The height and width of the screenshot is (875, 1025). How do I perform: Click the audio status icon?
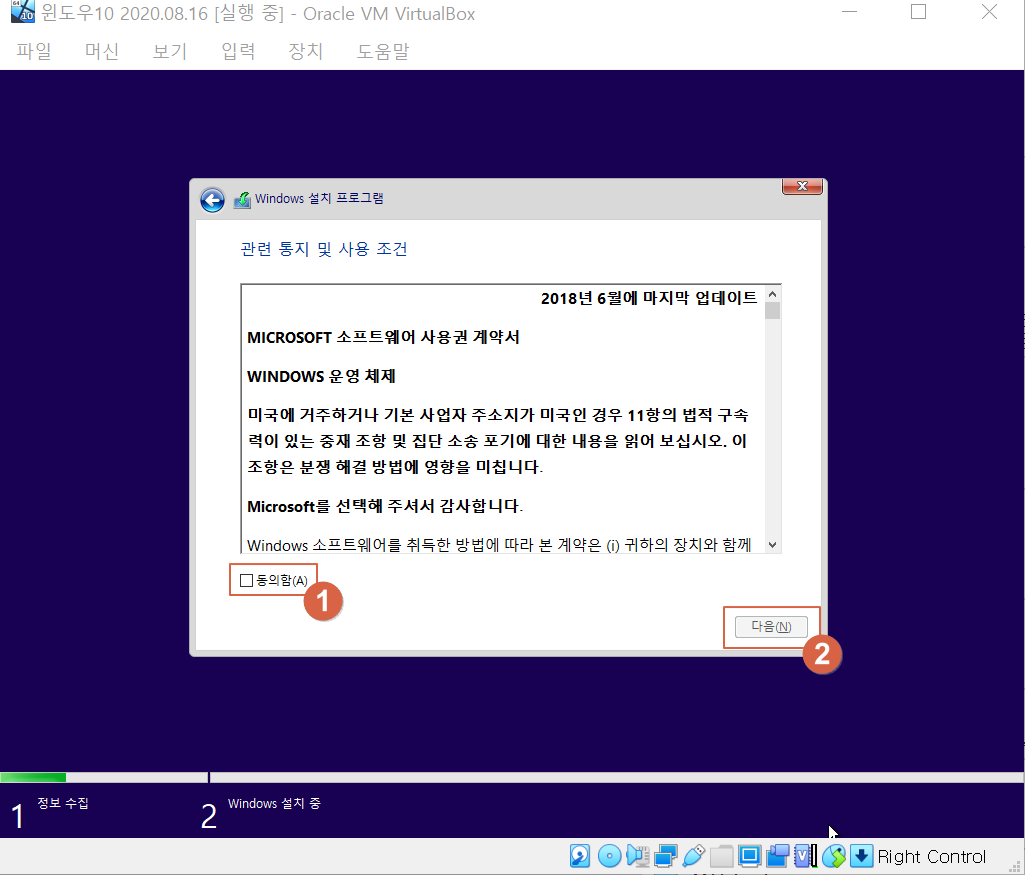tap(637, 856)
